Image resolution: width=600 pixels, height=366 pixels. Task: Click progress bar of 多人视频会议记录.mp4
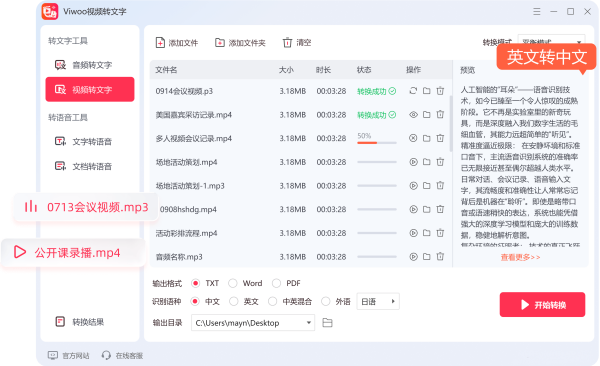[377, 143]
